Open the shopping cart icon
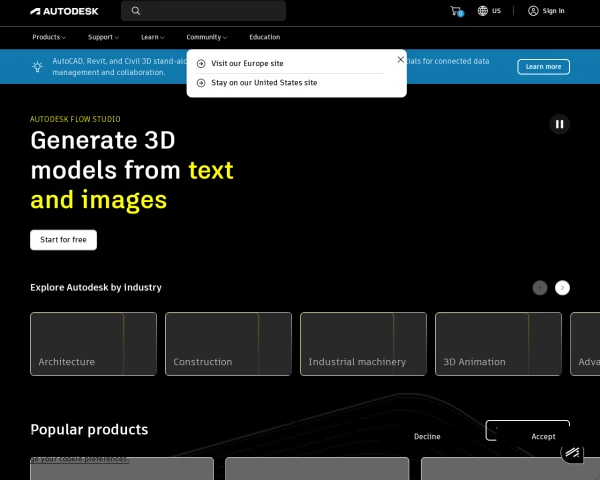The image size is (600, 480). [457, 11]
